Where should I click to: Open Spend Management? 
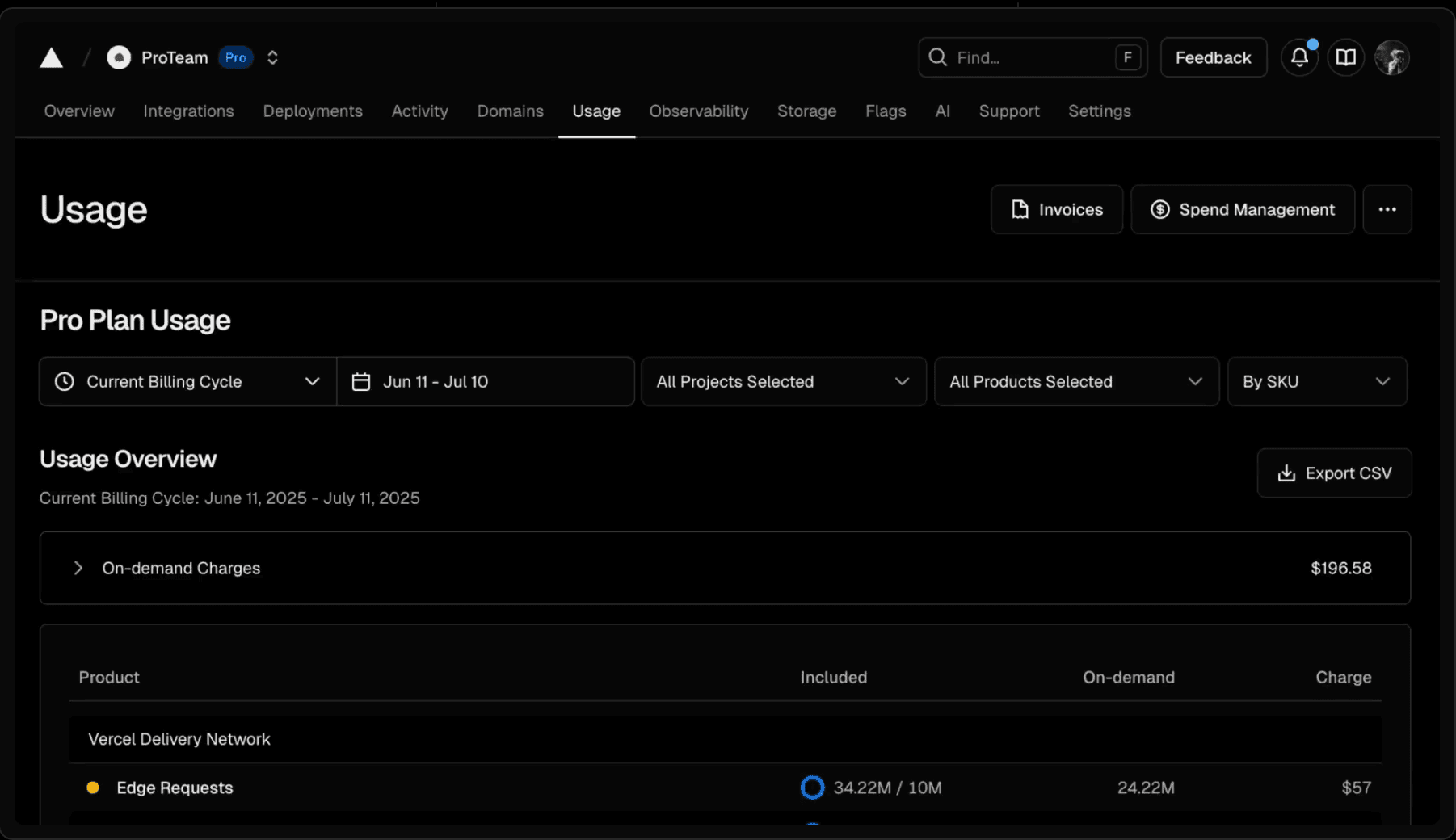click(1243, 210)
